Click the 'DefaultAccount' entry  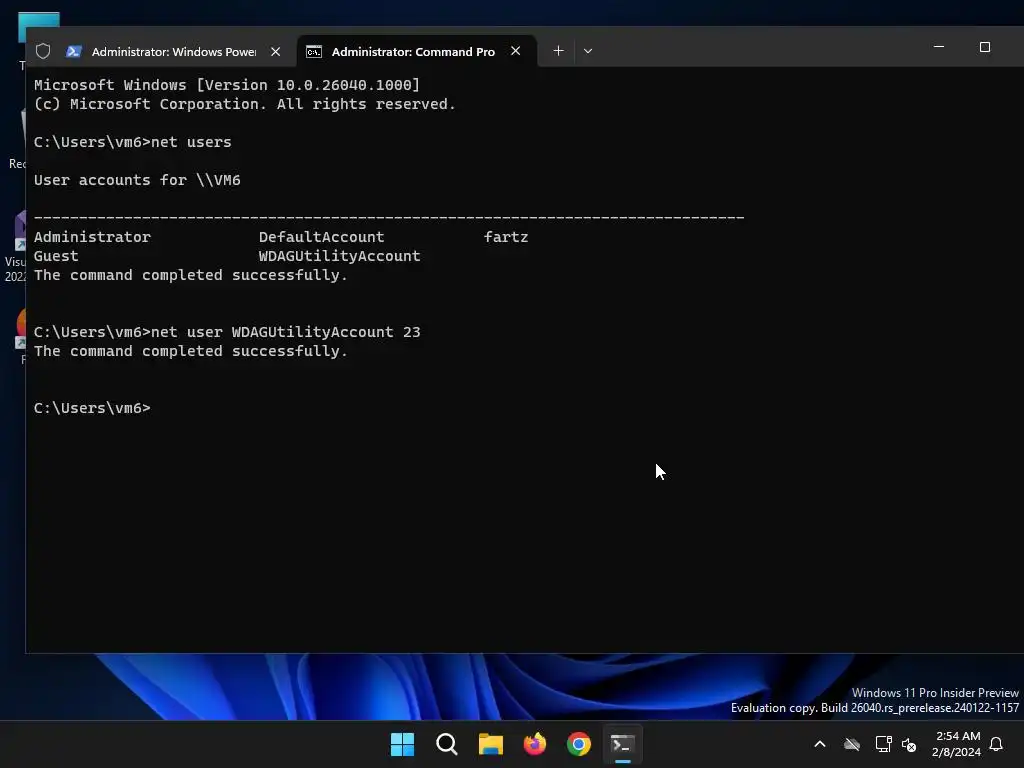[321, 236]
